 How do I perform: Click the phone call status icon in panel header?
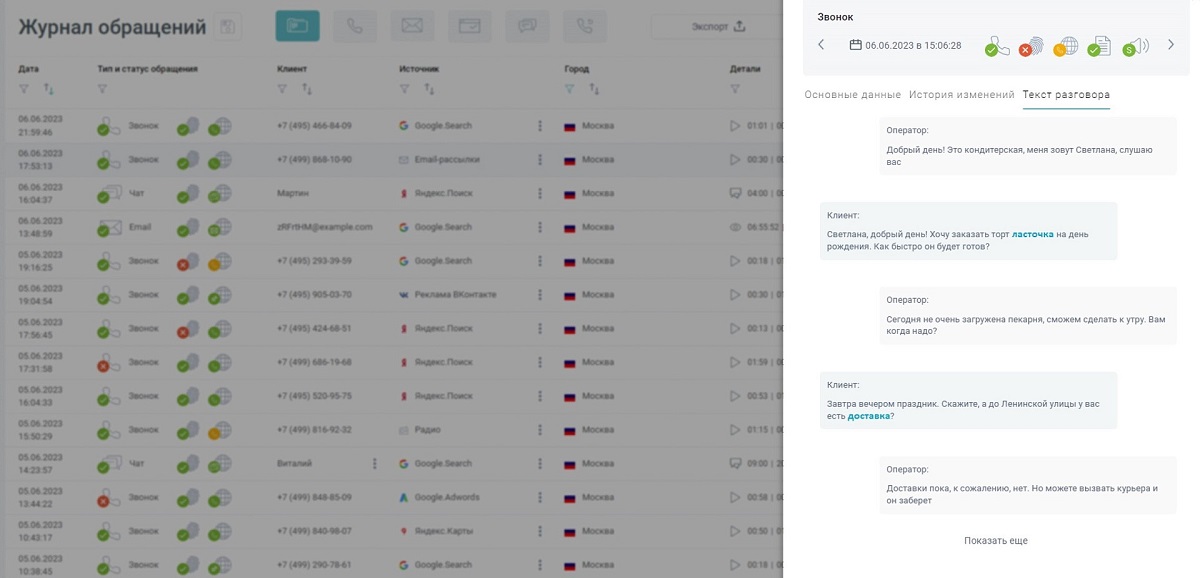[996, 46]
